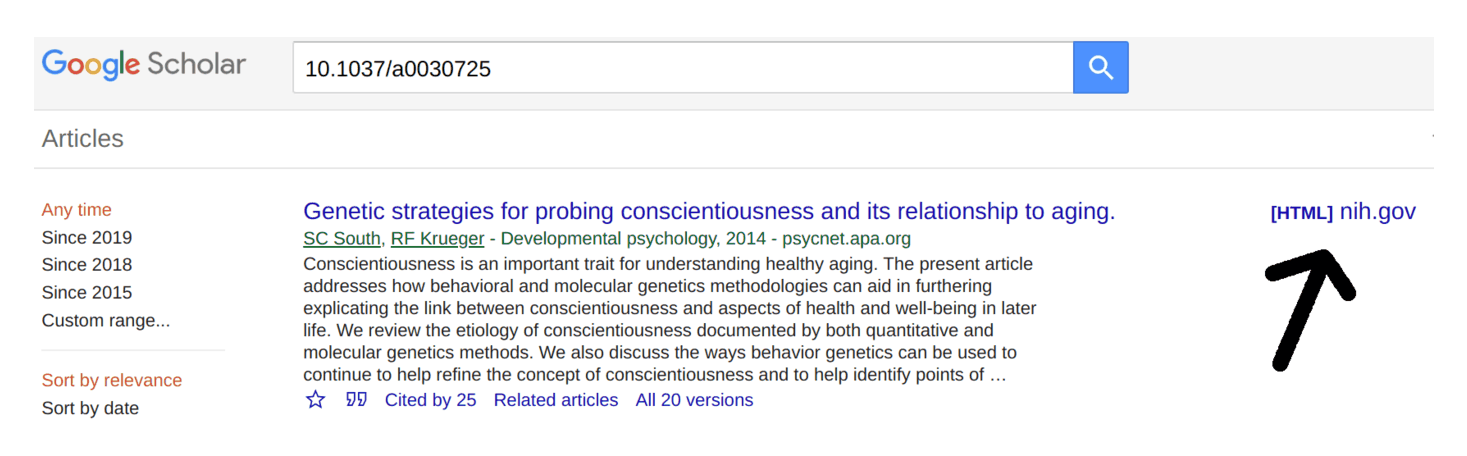Open the [HTML] nih.gov link
This screenshot has width=1467, height=456.
[1343, 212]
